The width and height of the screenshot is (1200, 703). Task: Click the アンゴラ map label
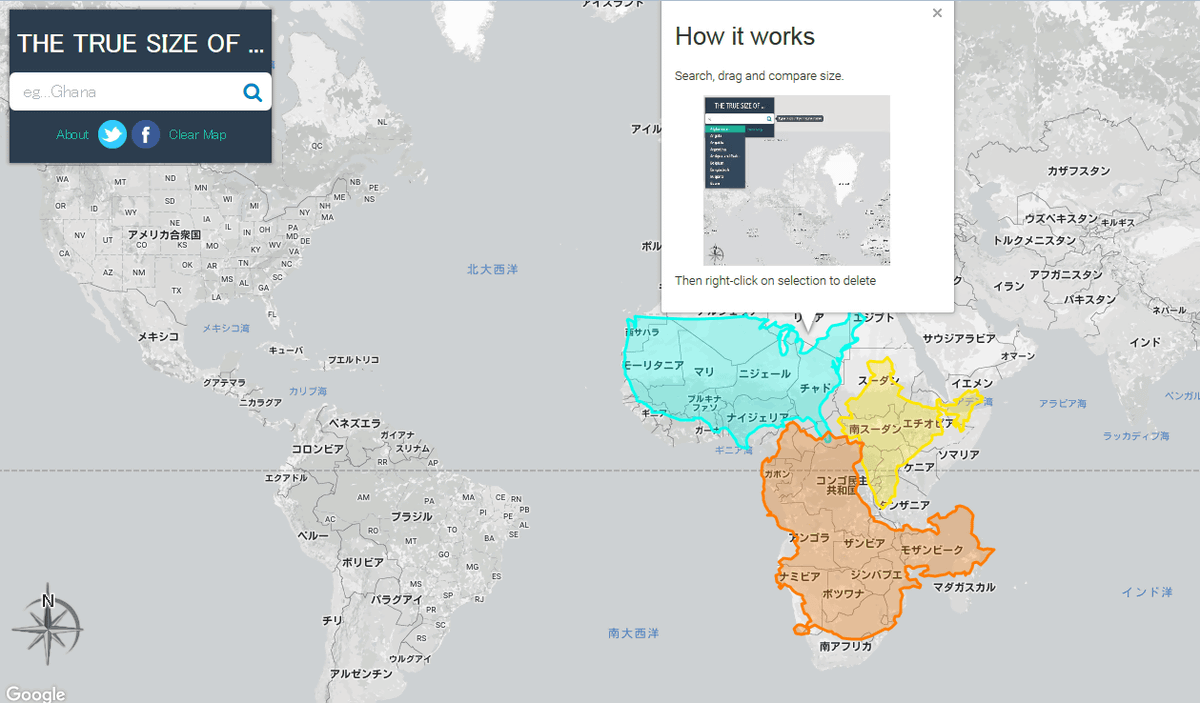click(x=810, y=538)
